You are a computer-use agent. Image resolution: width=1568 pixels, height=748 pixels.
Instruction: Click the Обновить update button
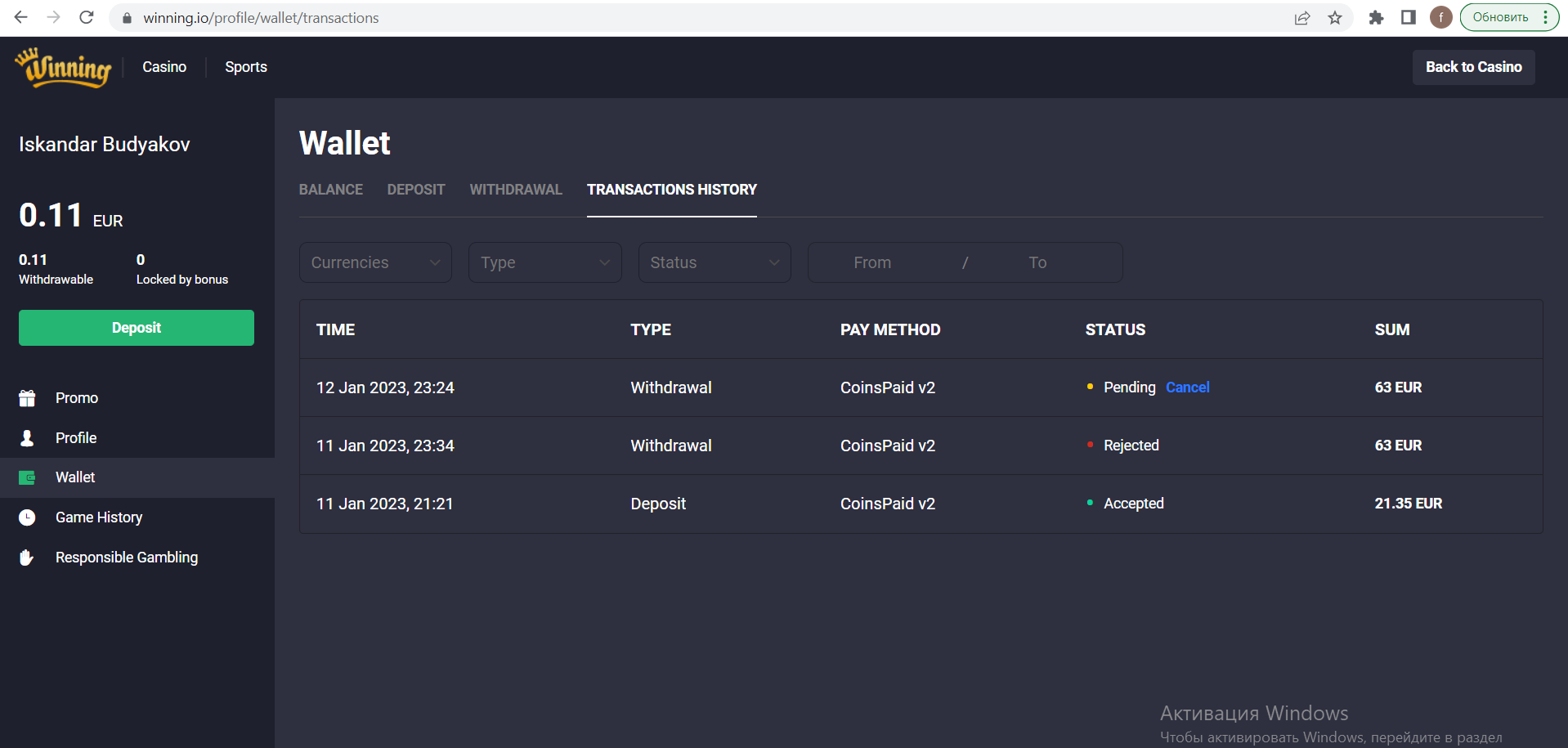(x=1500, y=17)
